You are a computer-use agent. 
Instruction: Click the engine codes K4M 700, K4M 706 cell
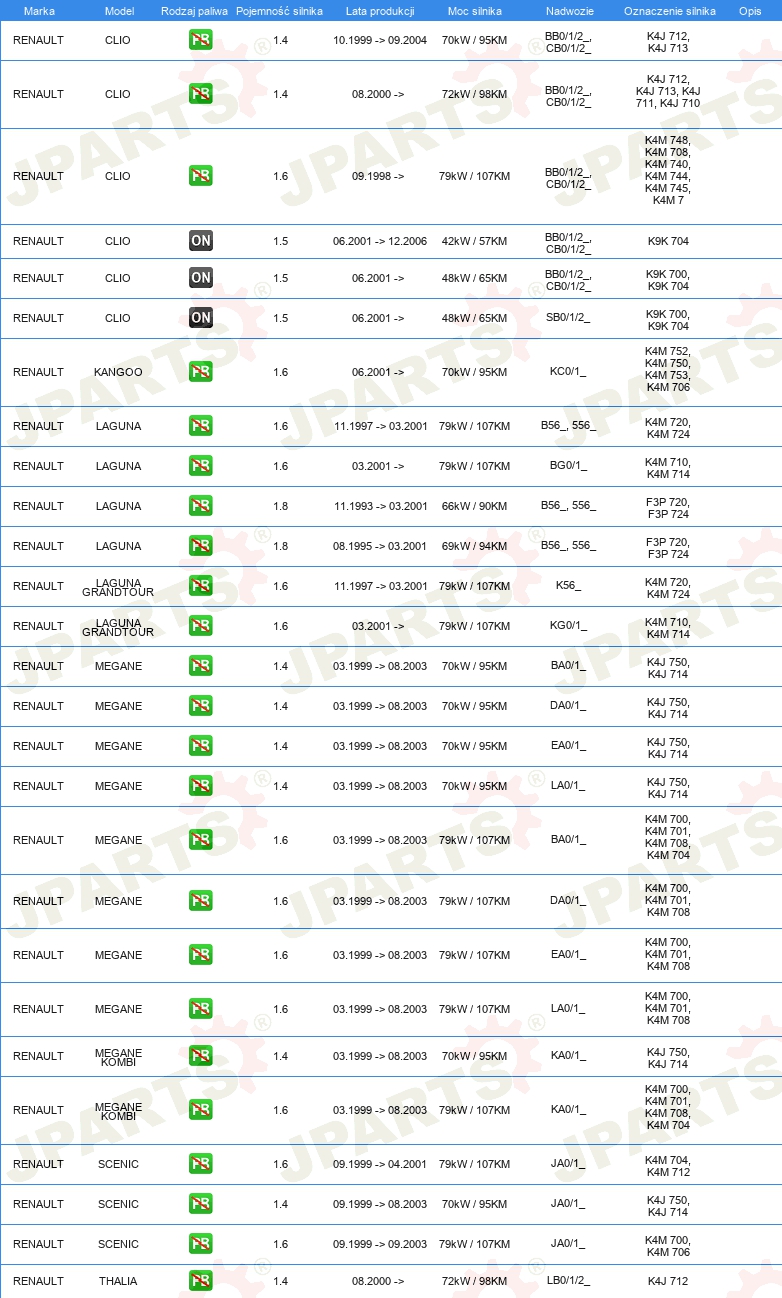tap(668, 1244)
